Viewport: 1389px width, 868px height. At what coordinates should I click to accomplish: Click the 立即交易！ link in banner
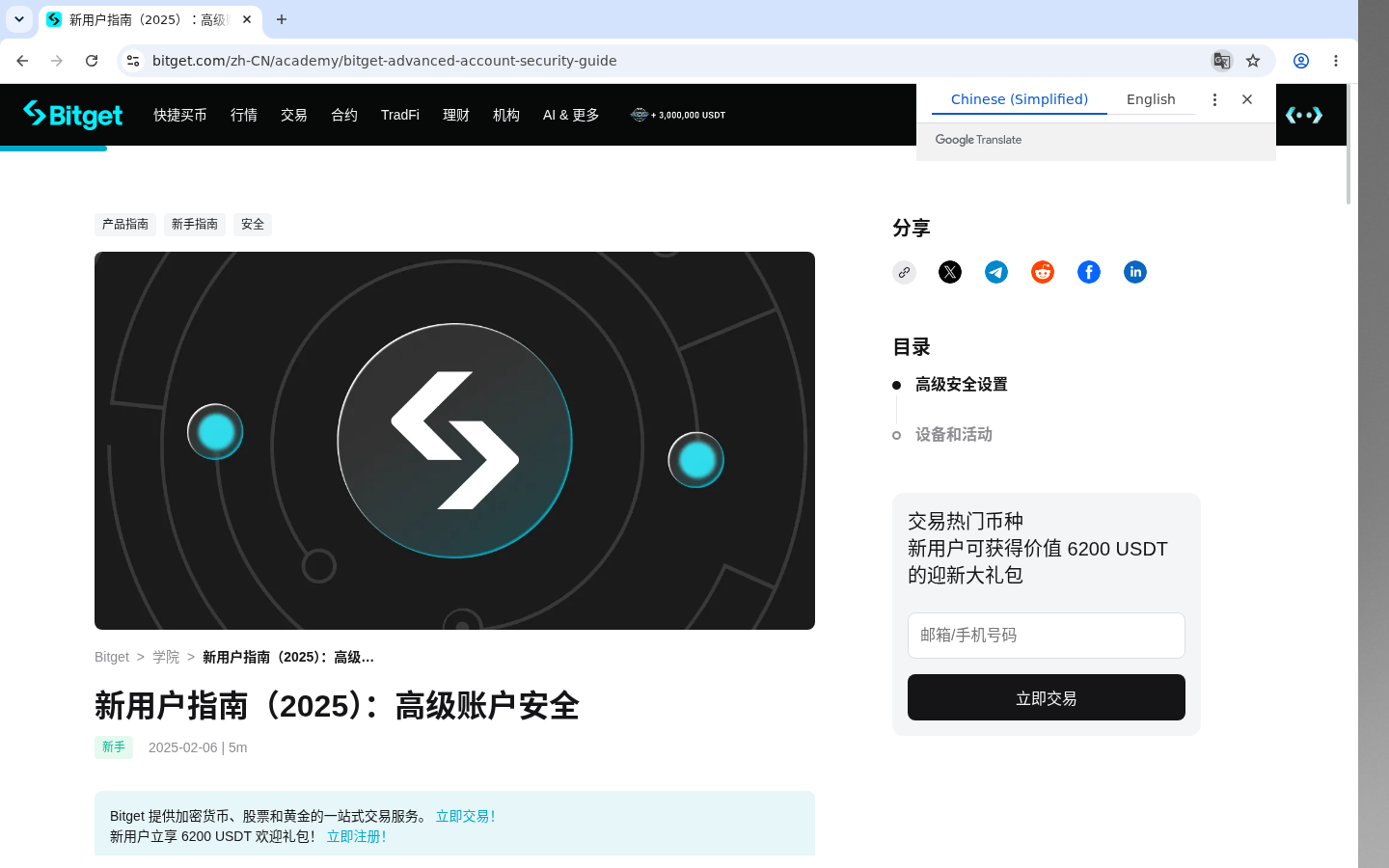(466, 816)
